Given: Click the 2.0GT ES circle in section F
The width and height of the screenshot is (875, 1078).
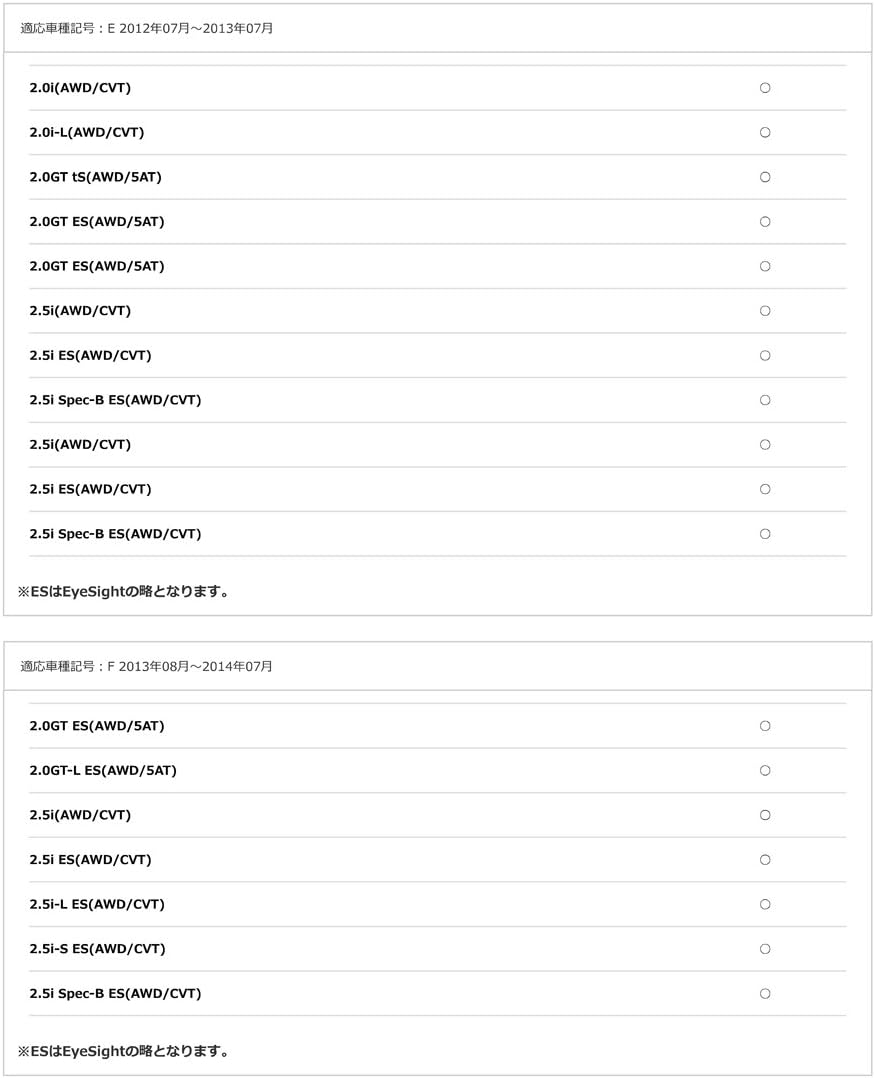Looking at the screenshot, I should click(765, 726).
